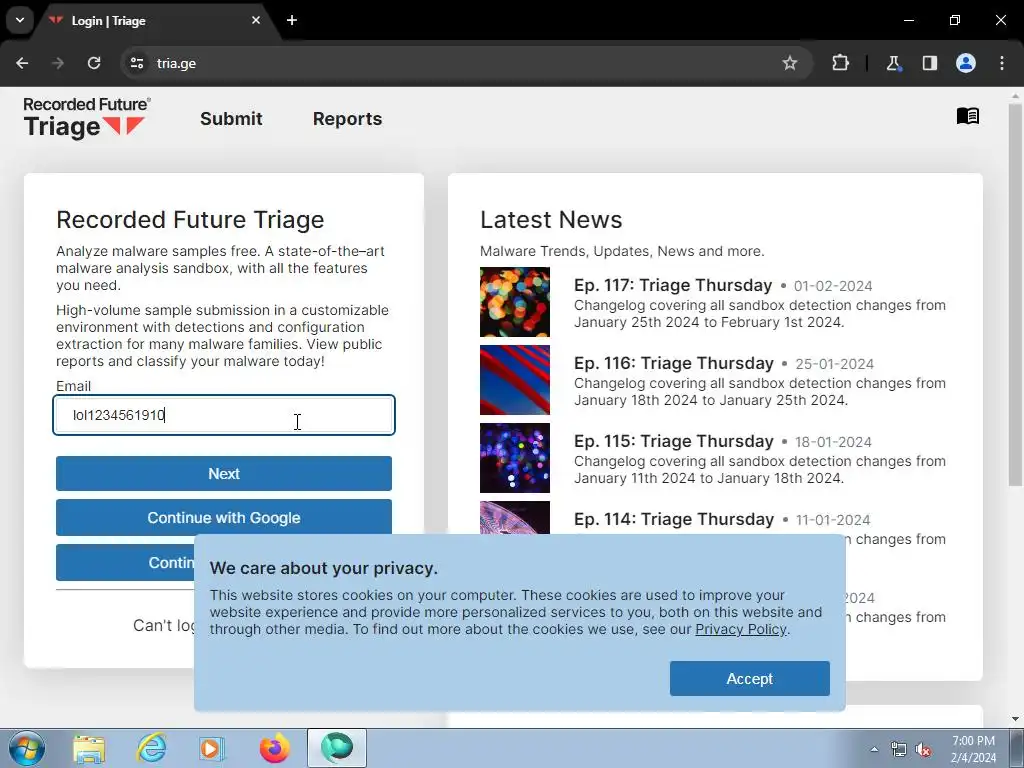The height and width of the screenshot is (768, 1024).
Task: Accept the cookie privacy notice
Action: 750,679
